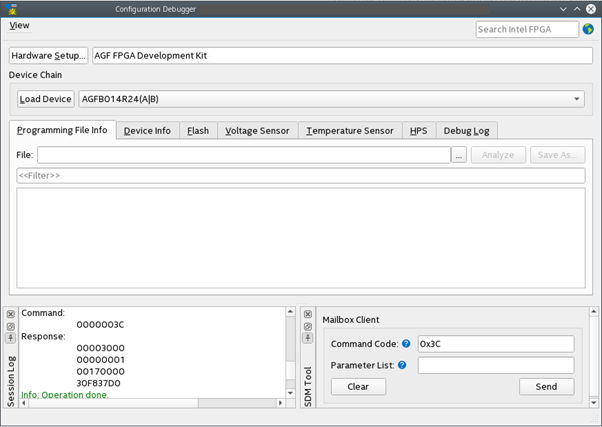Click the SDM Tool panel scroll down arrow

point(594,403)
